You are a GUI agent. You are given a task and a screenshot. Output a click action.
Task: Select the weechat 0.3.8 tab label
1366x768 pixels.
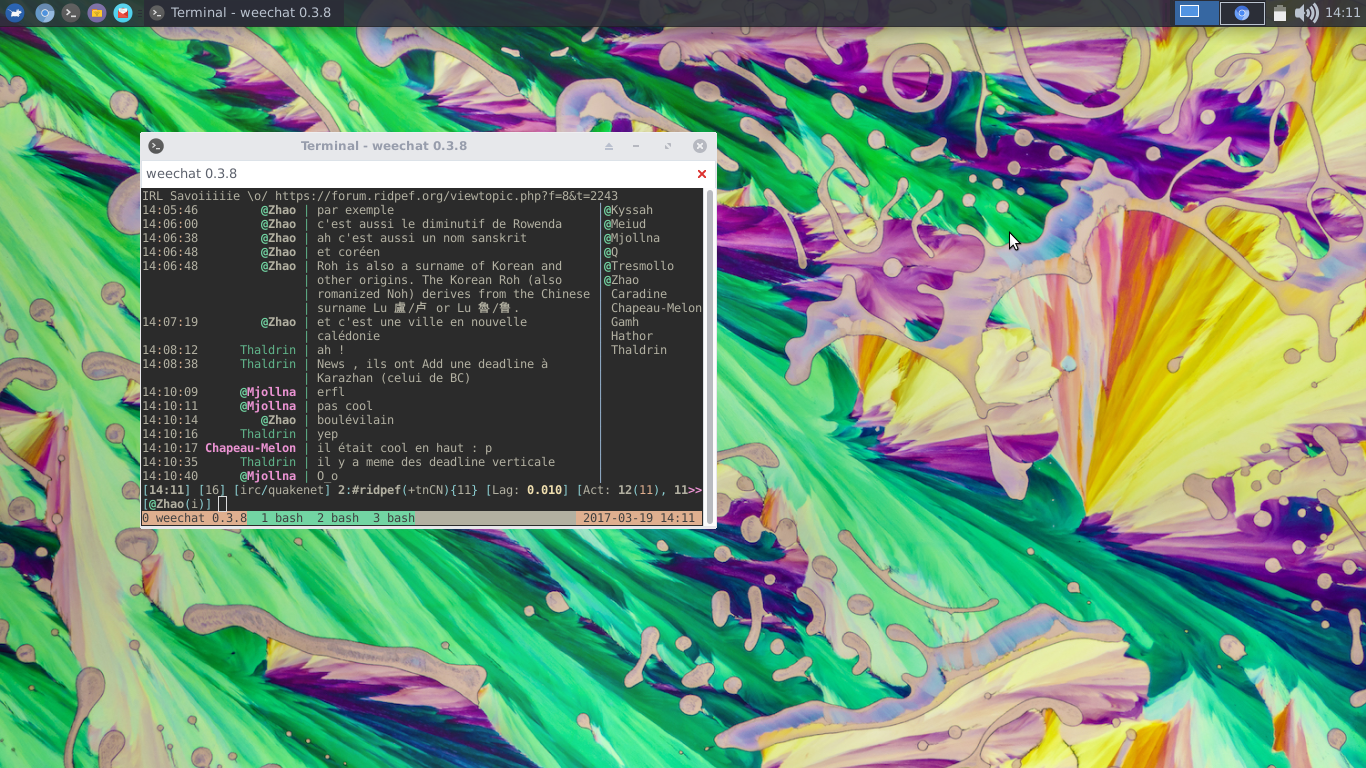point(192,174)
